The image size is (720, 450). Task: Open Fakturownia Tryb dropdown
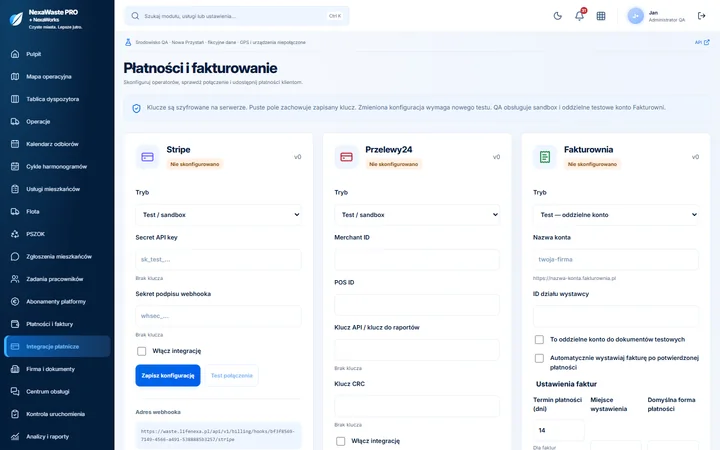tap(616, 215)
